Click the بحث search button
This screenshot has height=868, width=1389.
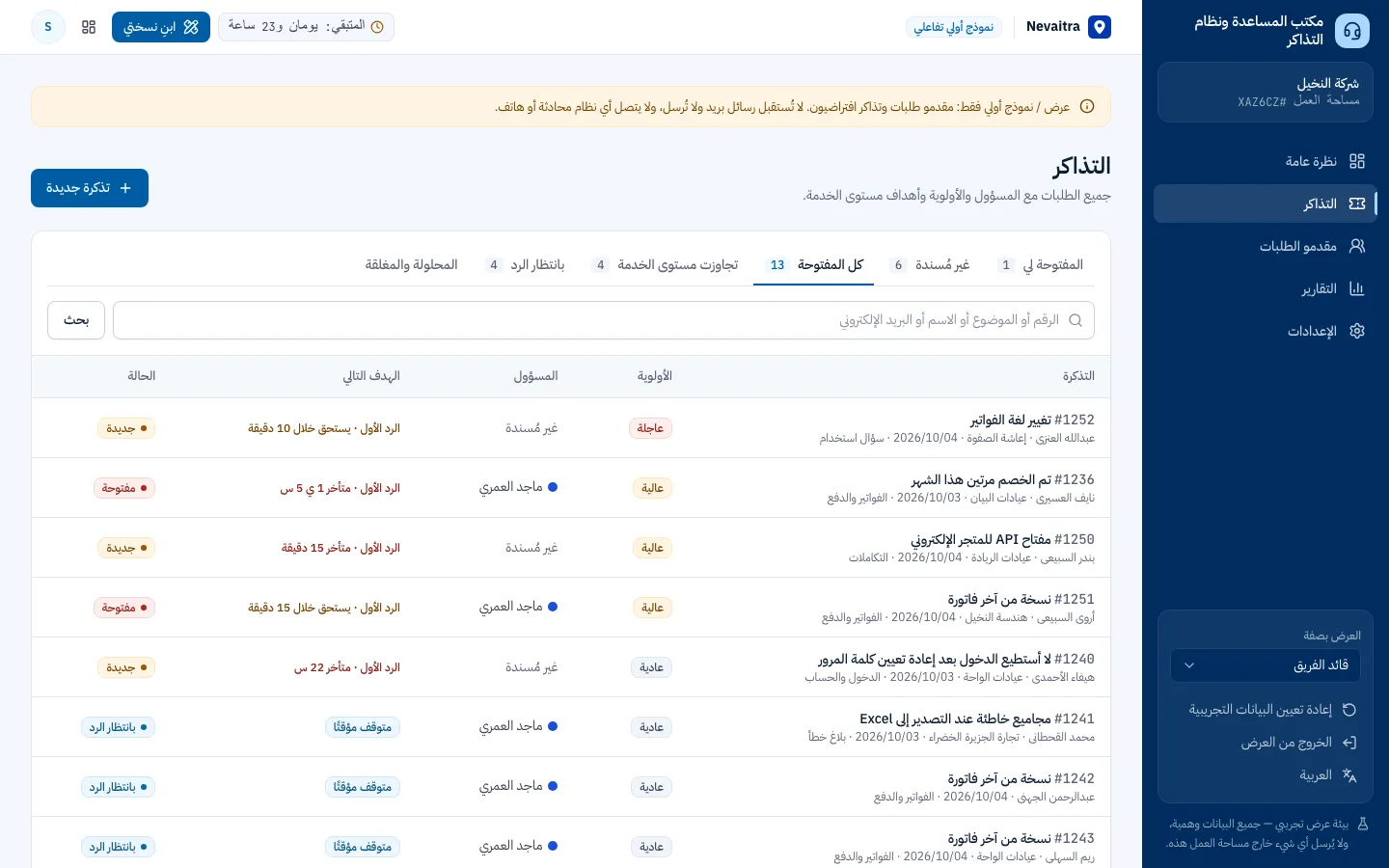point(76,320)
